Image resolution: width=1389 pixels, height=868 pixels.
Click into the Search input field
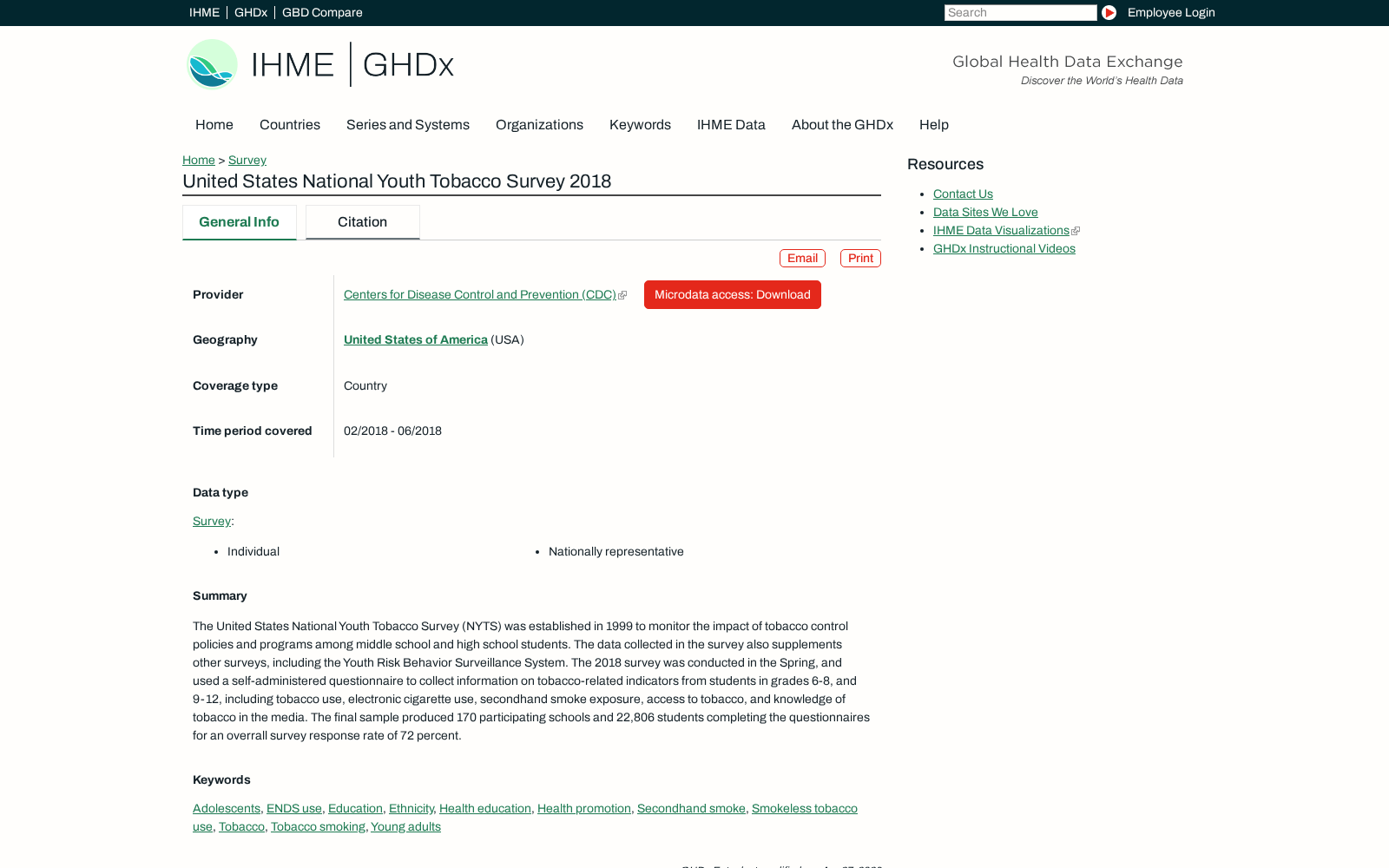click(1020, 12)
